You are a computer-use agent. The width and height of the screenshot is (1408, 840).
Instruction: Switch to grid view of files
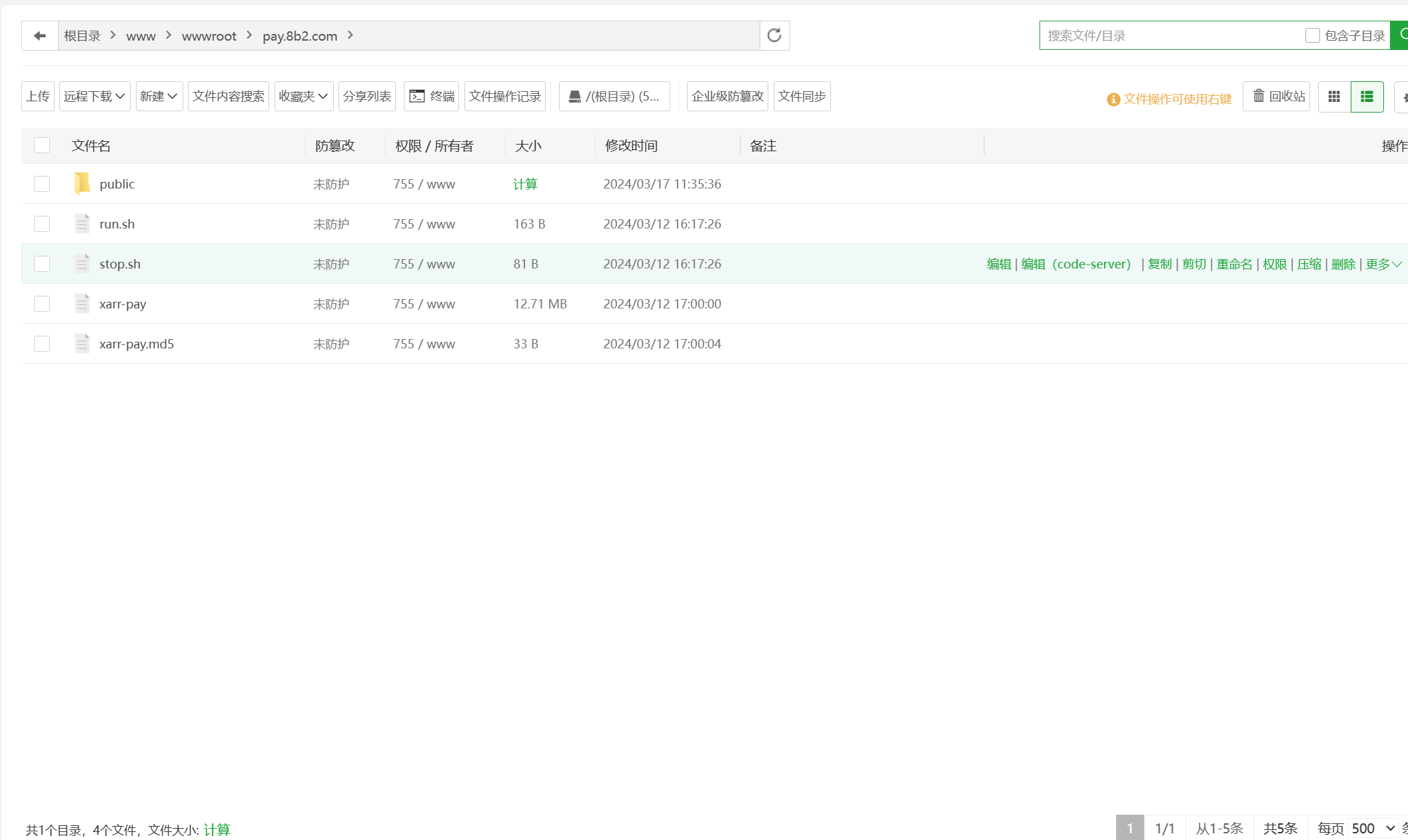tap(1333, 96)
